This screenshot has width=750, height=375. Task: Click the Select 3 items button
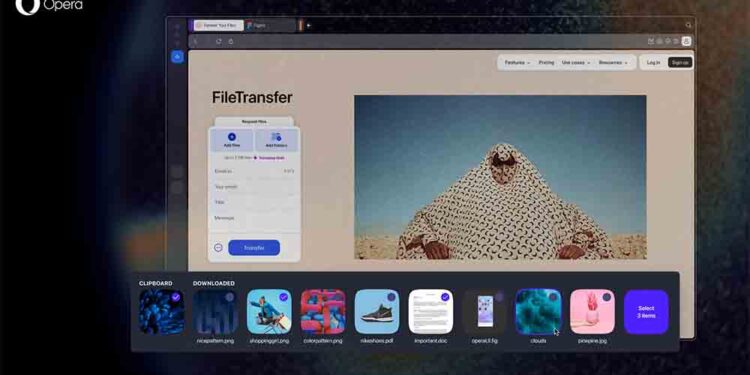[646, 312]
